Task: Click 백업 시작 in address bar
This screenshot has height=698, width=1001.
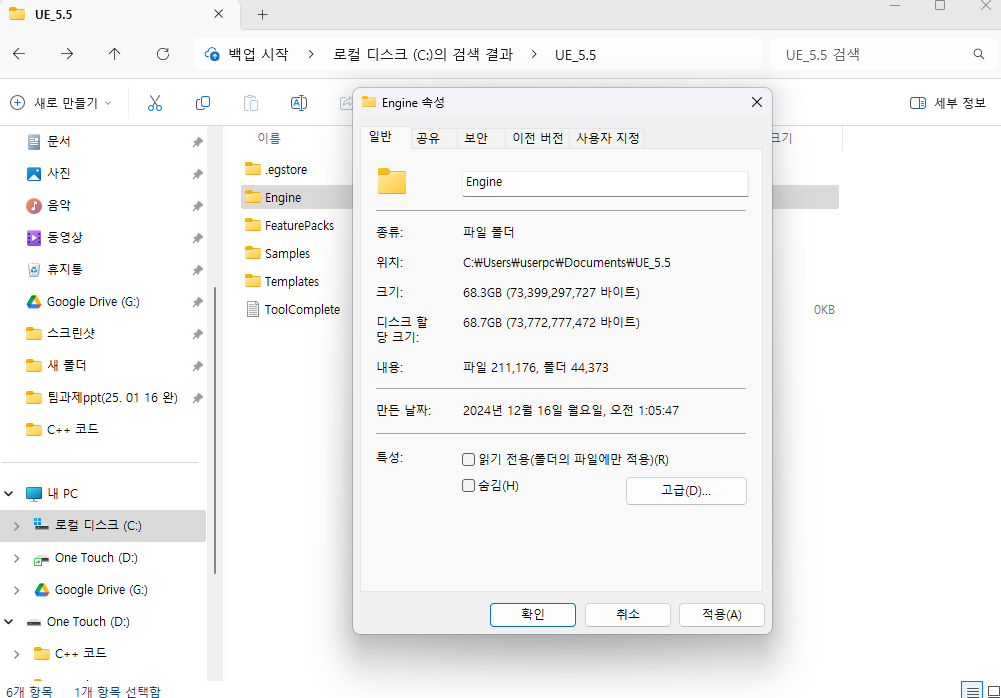Action: pyautogui.click(x=258, y=54)
